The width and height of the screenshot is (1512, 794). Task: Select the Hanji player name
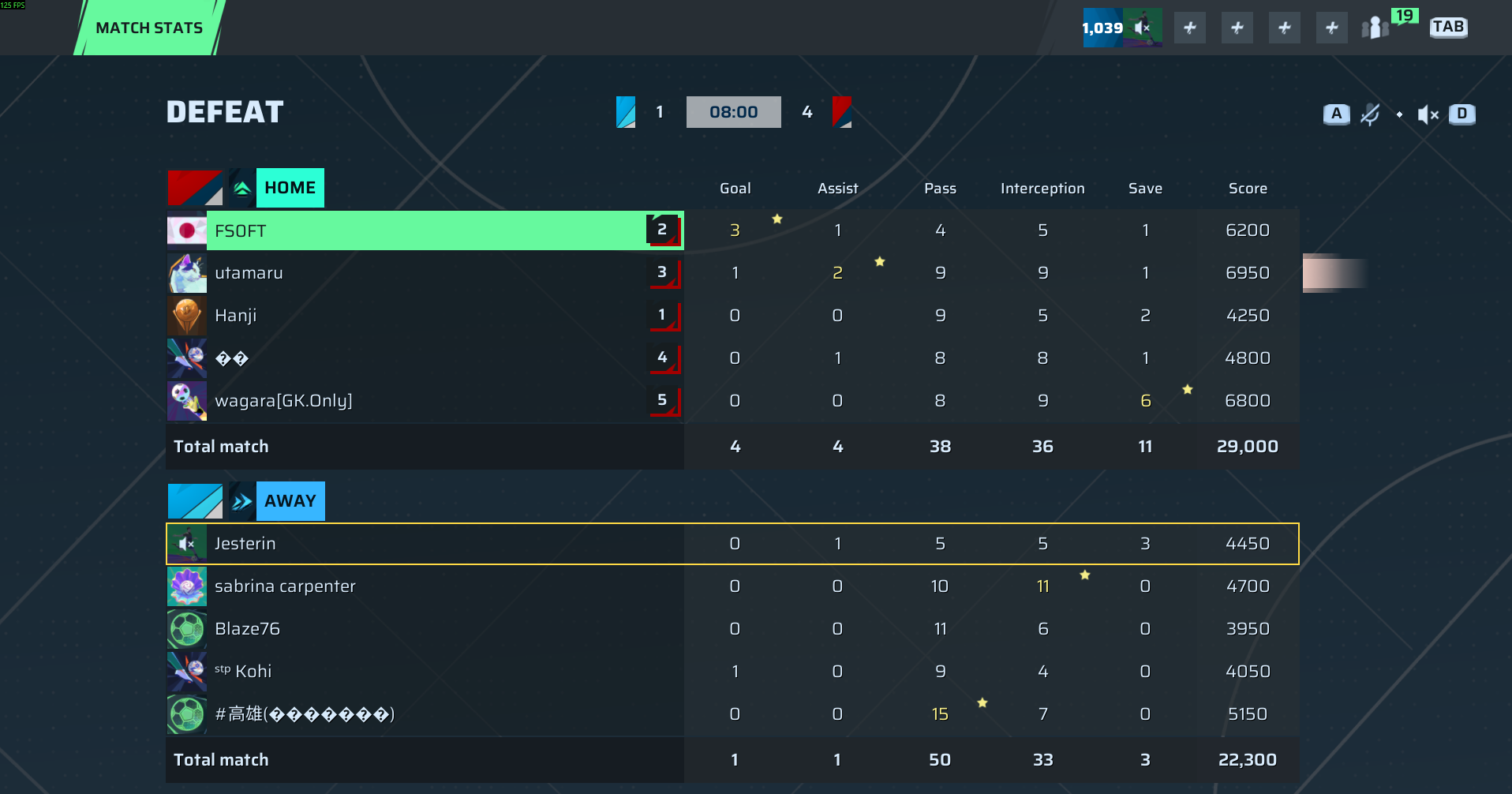pos(235,316)
